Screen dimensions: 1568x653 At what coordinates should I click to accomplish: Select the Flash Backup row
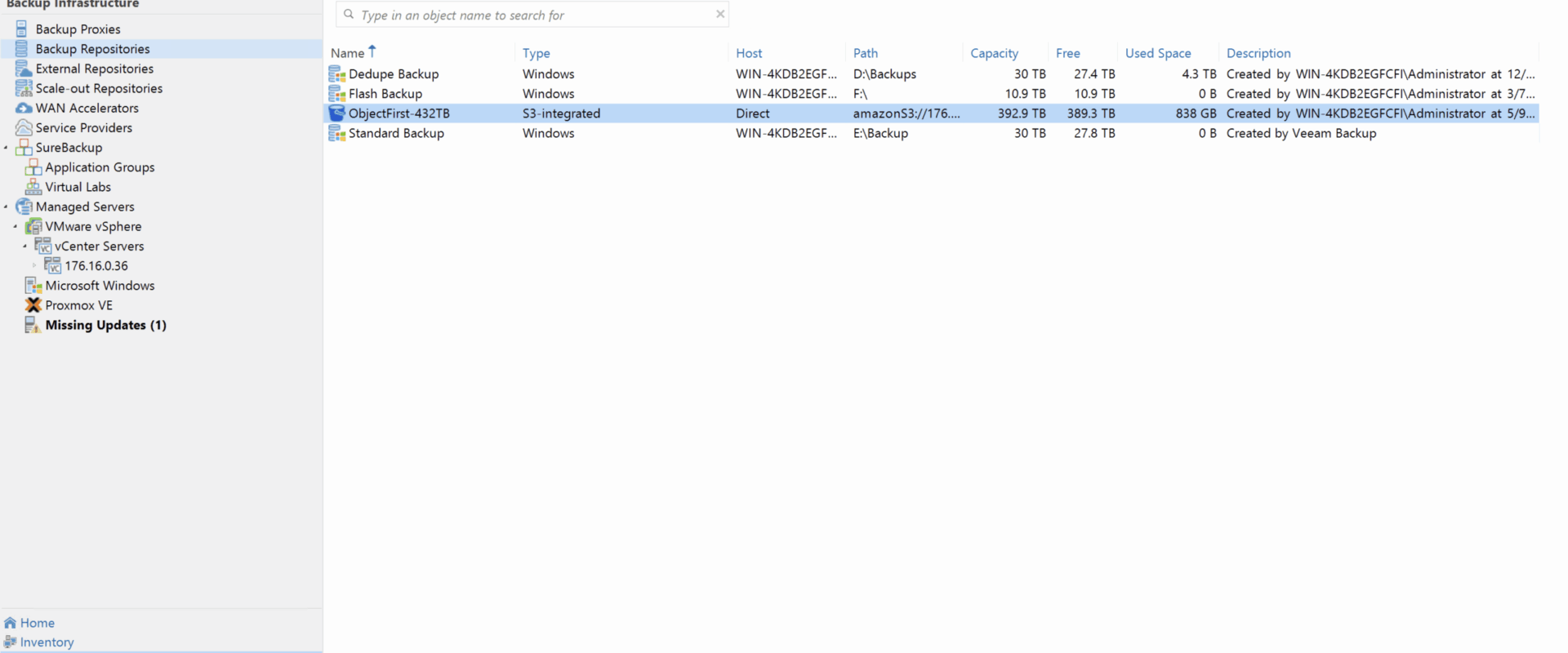(x=931, y=94)
